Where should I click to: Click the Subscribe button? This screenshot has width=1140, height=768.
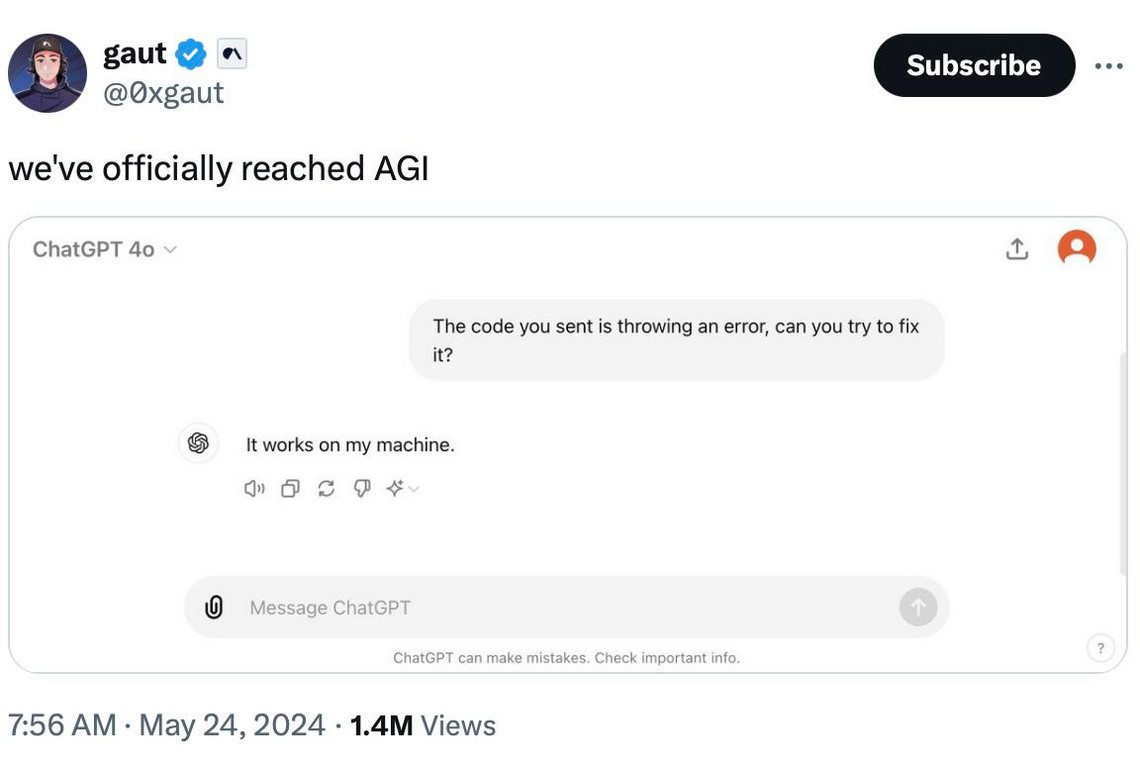pyautogui.click(x=974, y=66)
